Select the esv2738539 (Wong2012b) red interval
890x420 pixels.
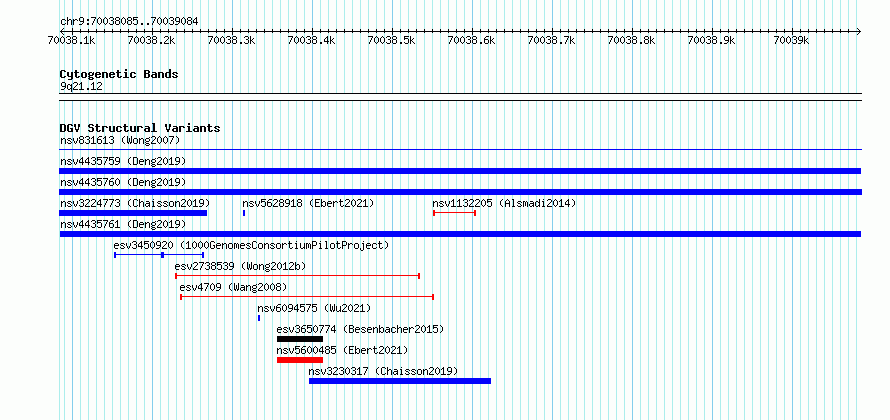[297, 276]
